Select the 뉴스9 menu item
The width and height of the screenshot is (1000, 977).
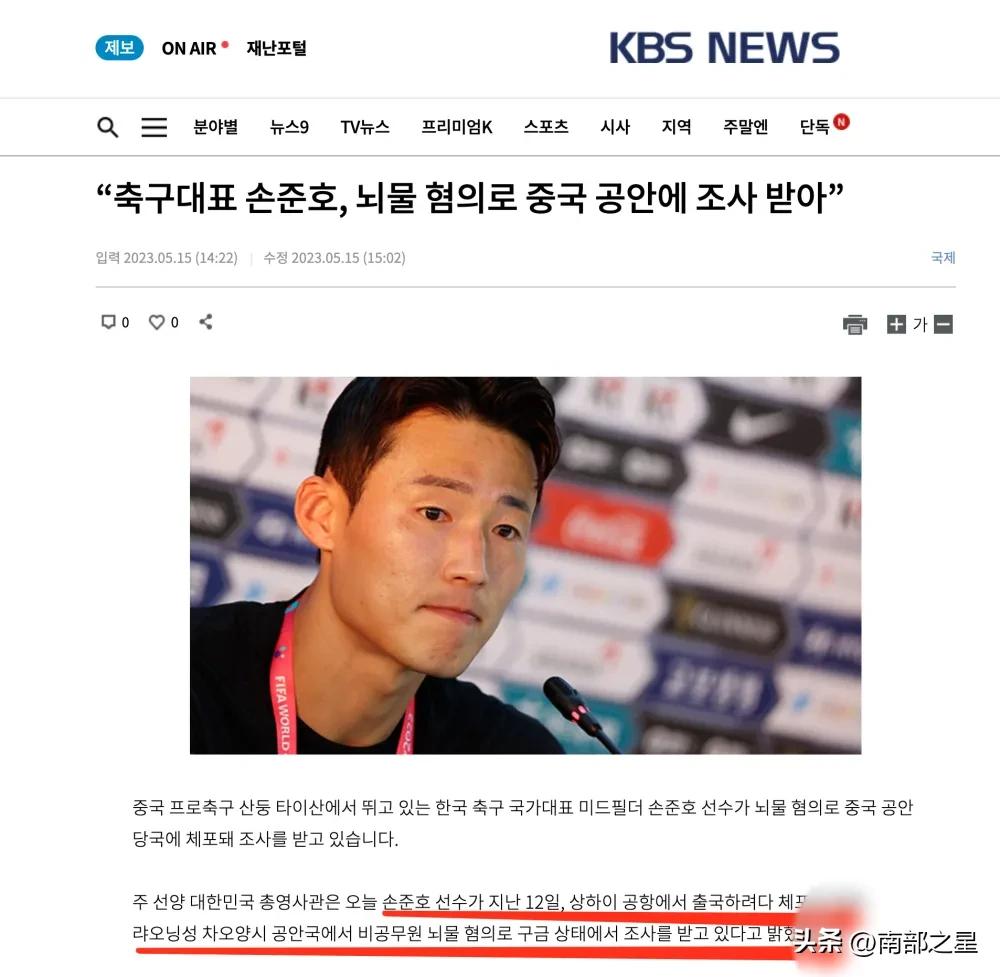[289, 127]
